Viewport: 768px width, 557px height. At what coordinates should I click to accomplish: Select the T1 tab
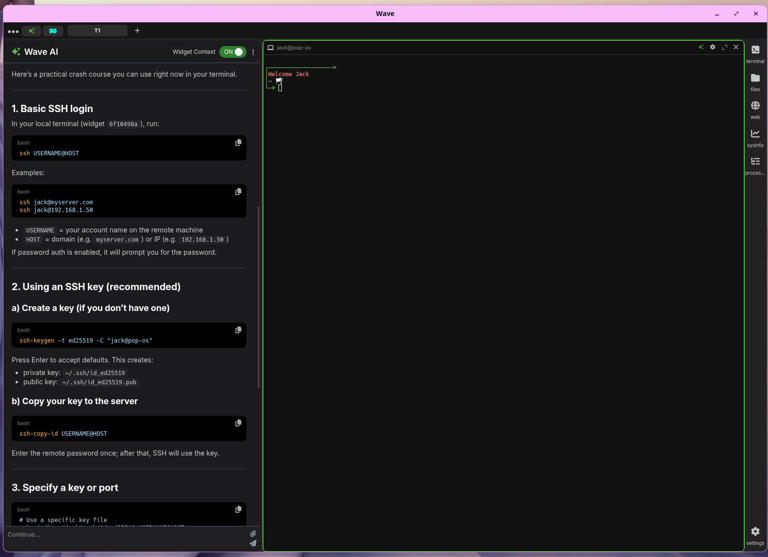coord(97,31)
